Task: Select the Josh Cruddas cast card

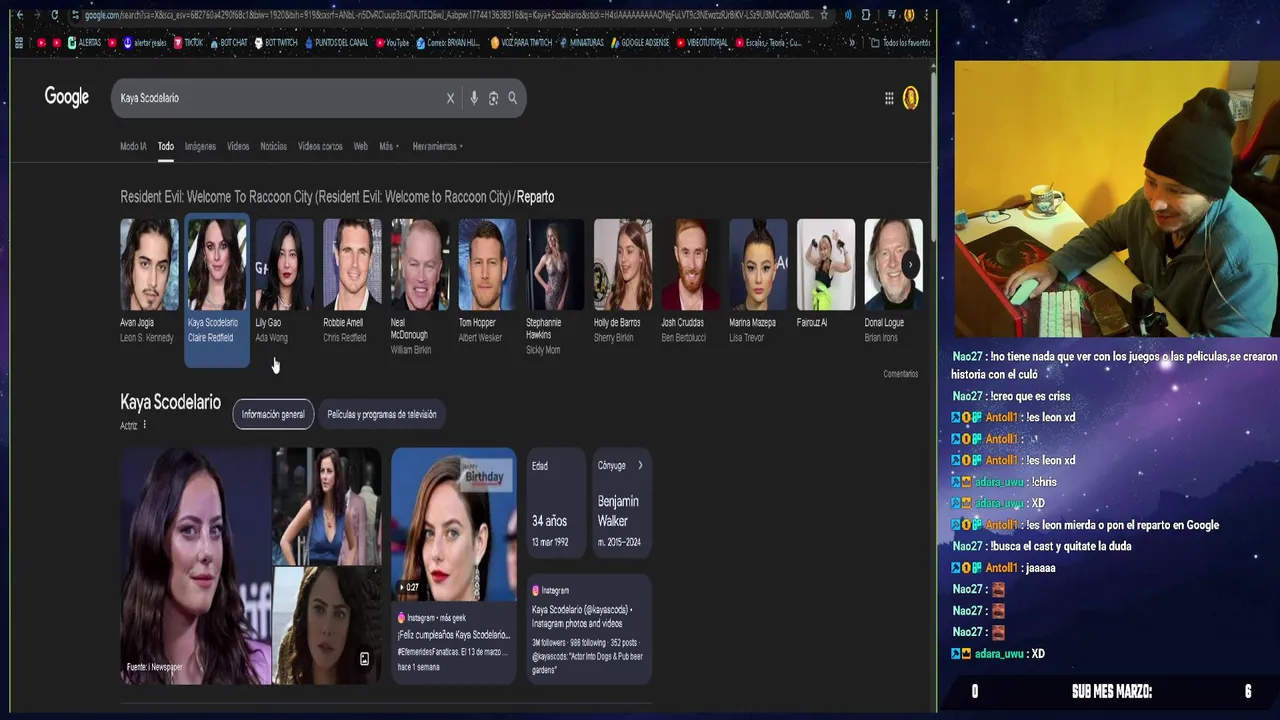Action: 691,281
